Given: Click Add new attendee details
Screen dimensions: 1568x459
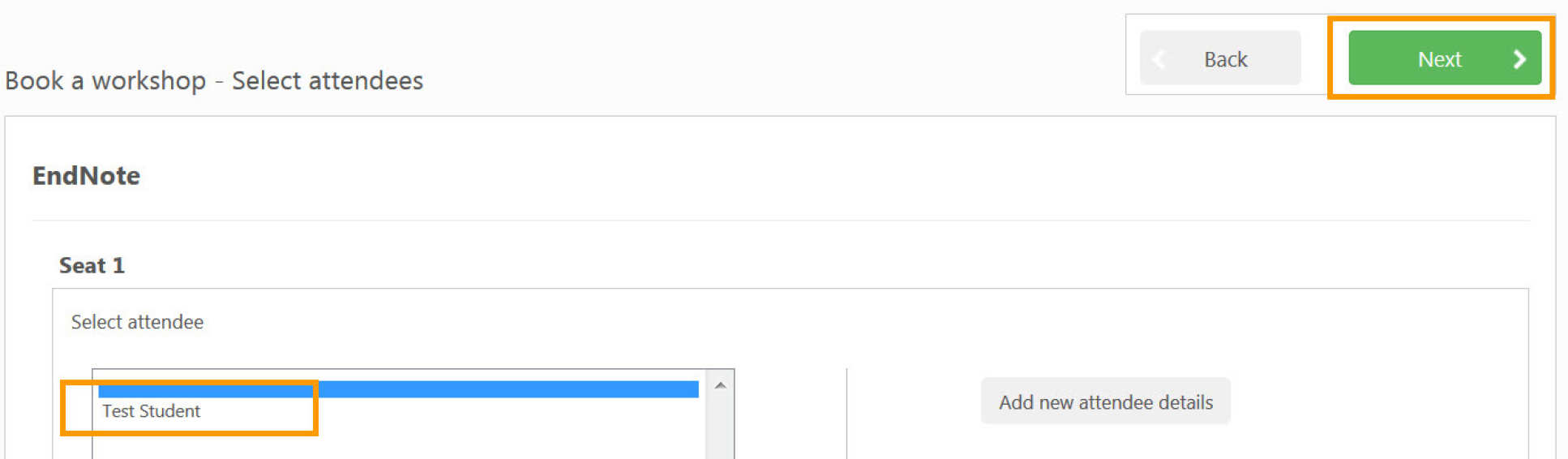Looking at the screenshot, I should coord(1105,402).
